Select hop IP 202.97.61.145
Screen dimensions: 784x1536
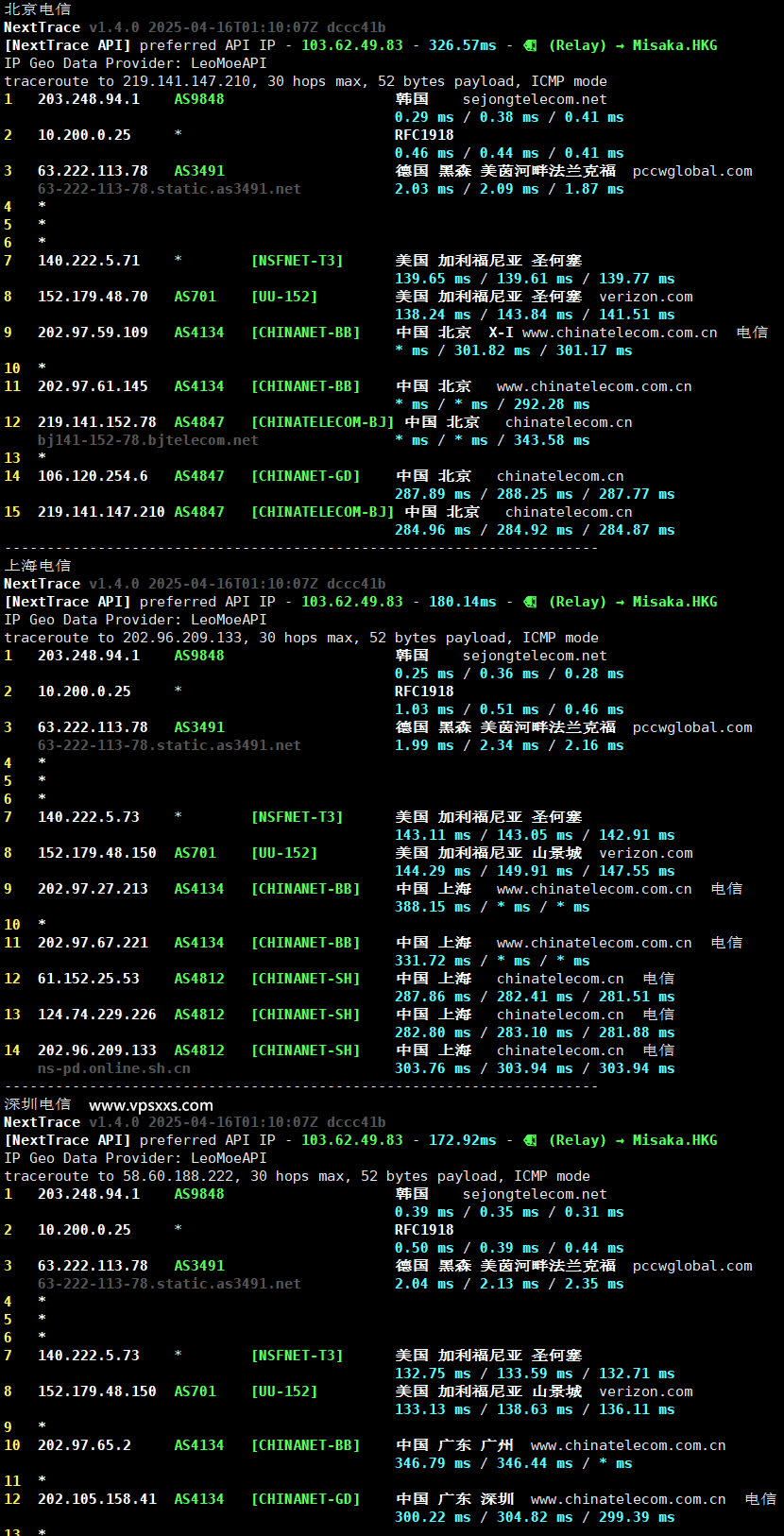tap(93, 386)
